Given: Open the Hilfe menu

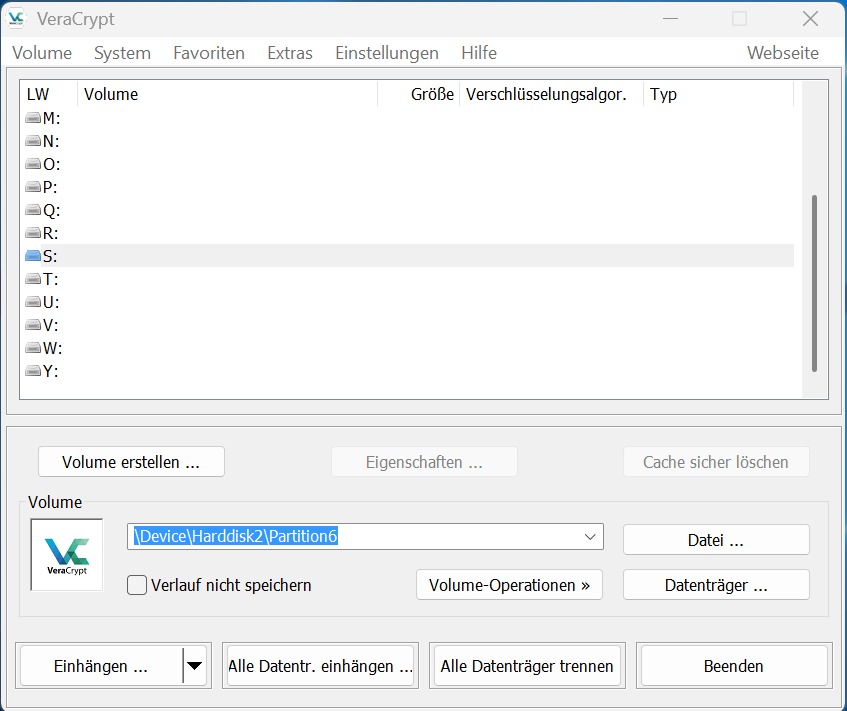Looking at the screenshot, I should (479, 53).
